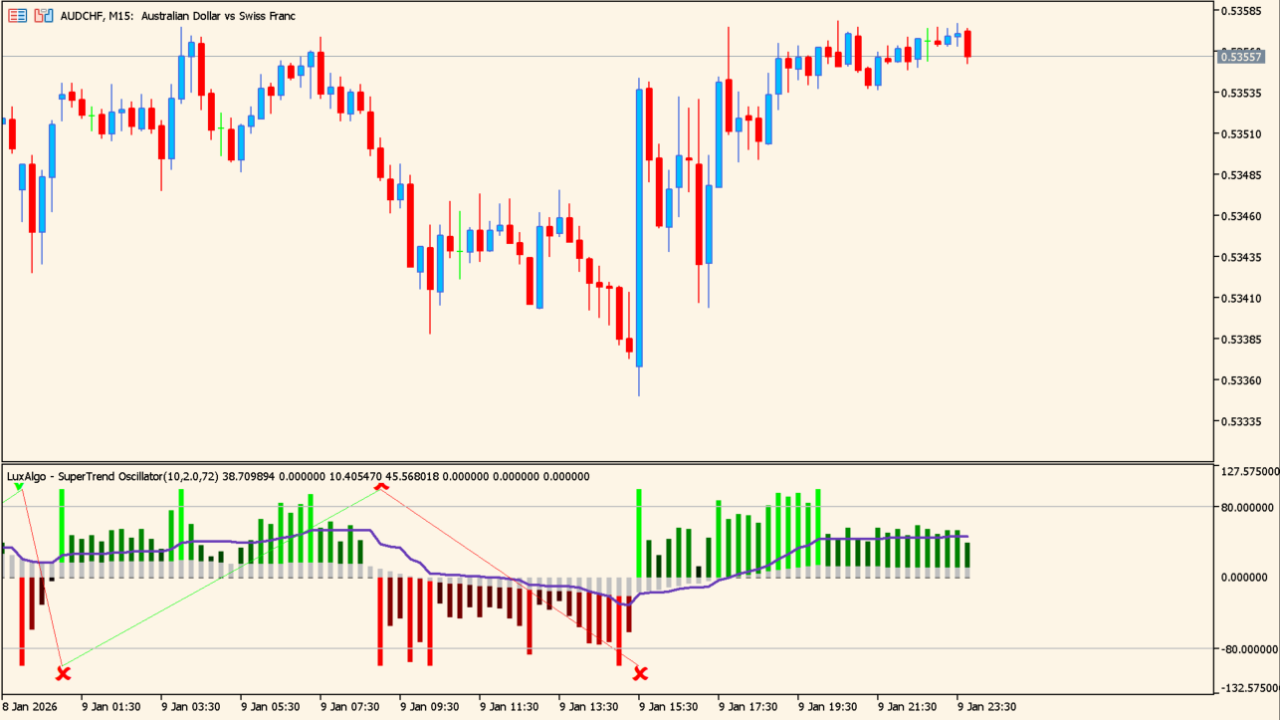Open the quick trade panel chart icon
The height and width of the screenshot is (720, 1280).
pos(44,16)
